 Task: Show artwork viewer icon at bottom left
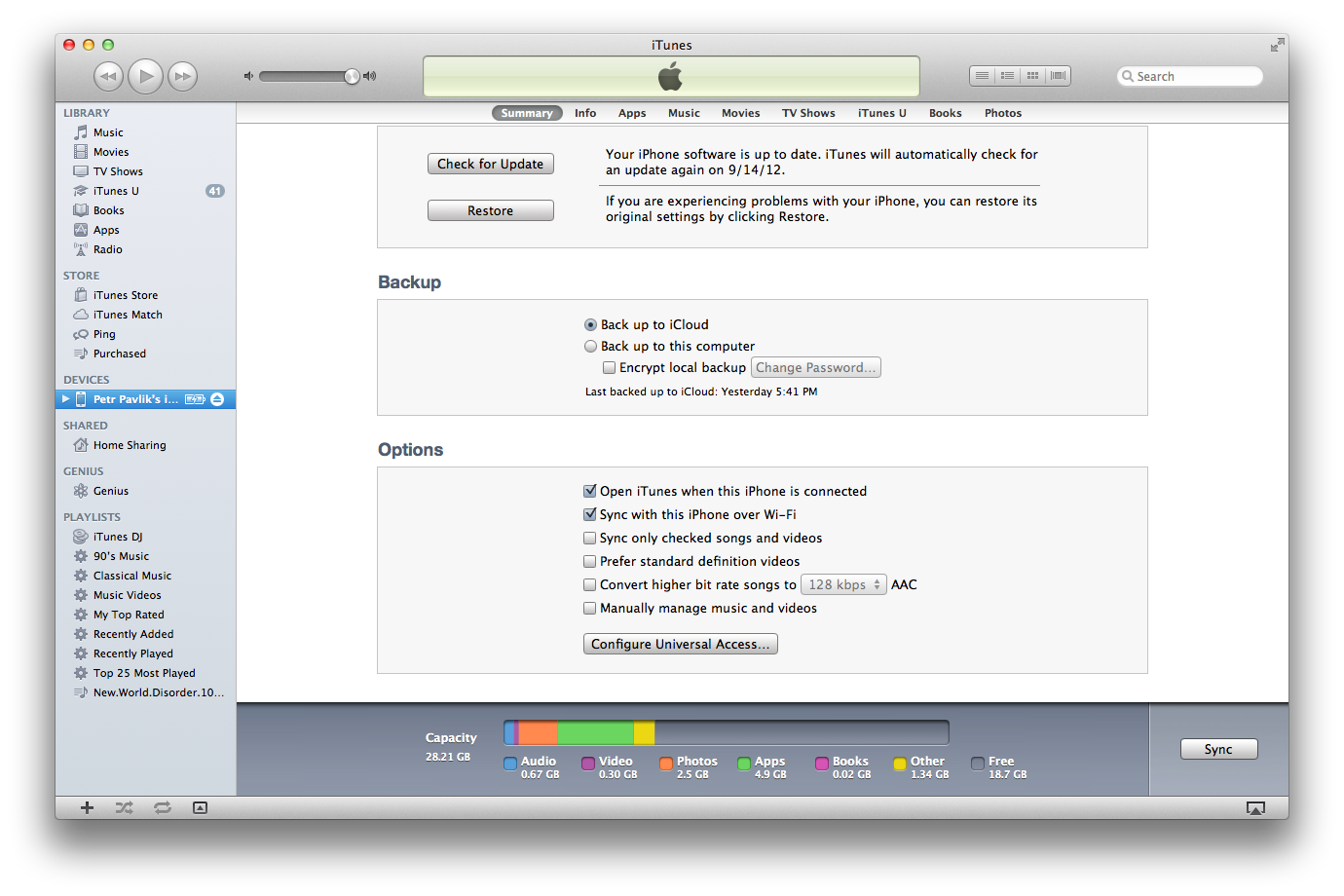click(x=200, y=807)
